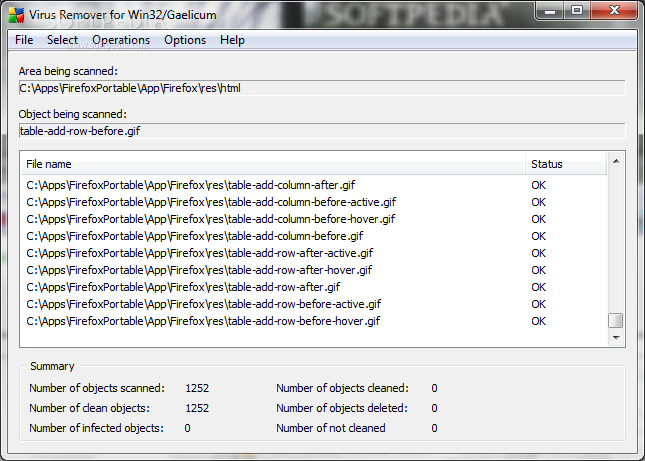Image resolution: width=645 pixels, height=461 pixels.
Task: Select the table-add-row-after.gif row
Action: pyautogui.click(x=315, y=287)
